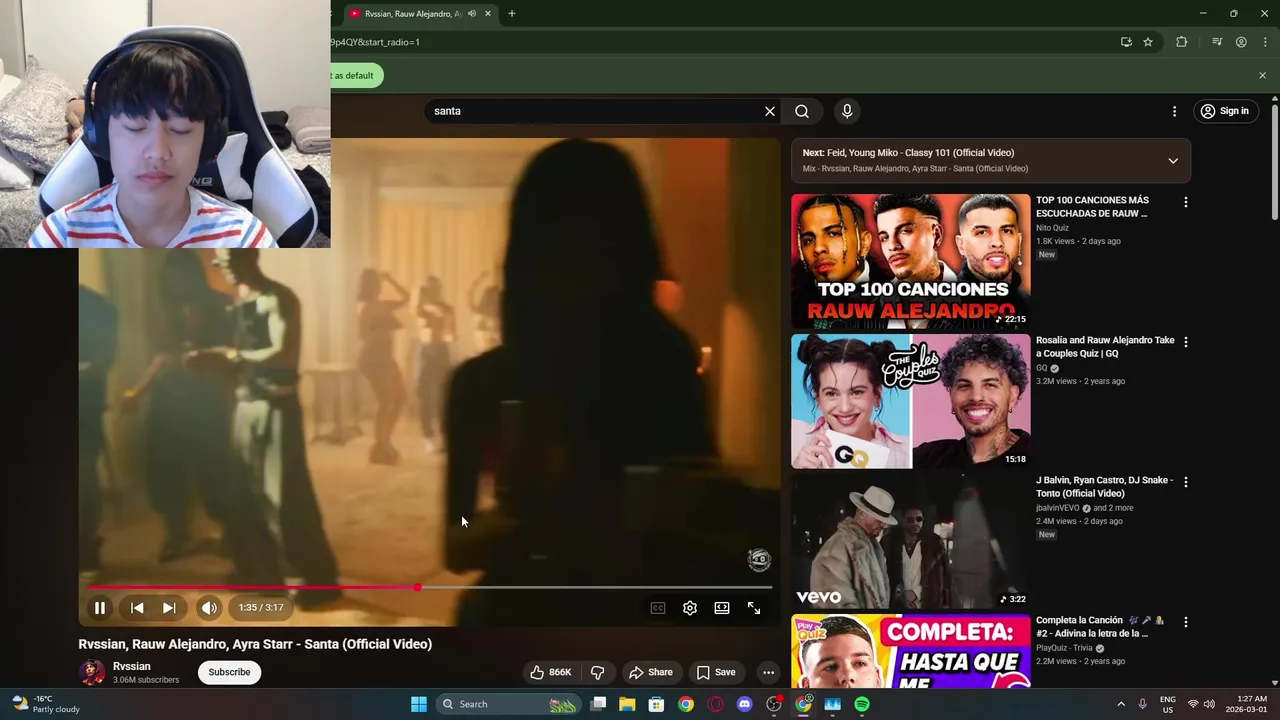
Task: Open a new browser tab
Action: (x=512, y=14)
